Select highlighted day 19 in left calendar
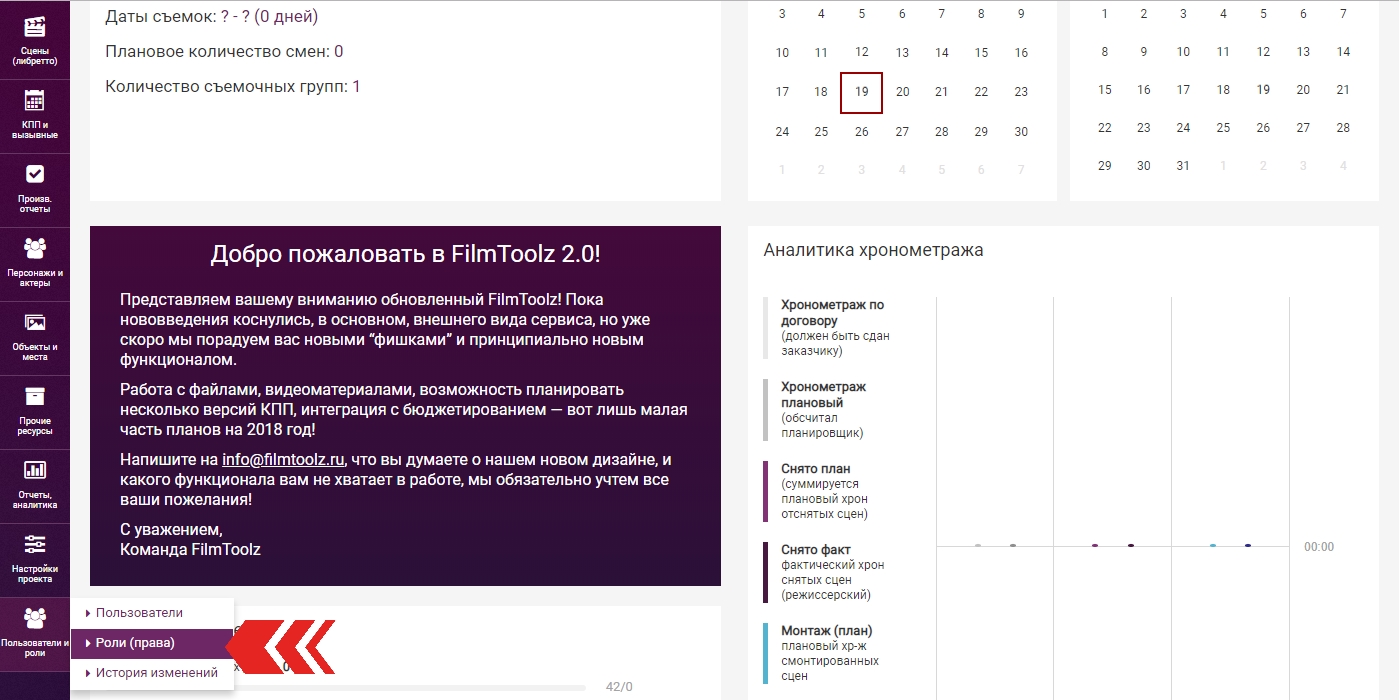Viewport: 1400px width, 700px height. (861, 92)
